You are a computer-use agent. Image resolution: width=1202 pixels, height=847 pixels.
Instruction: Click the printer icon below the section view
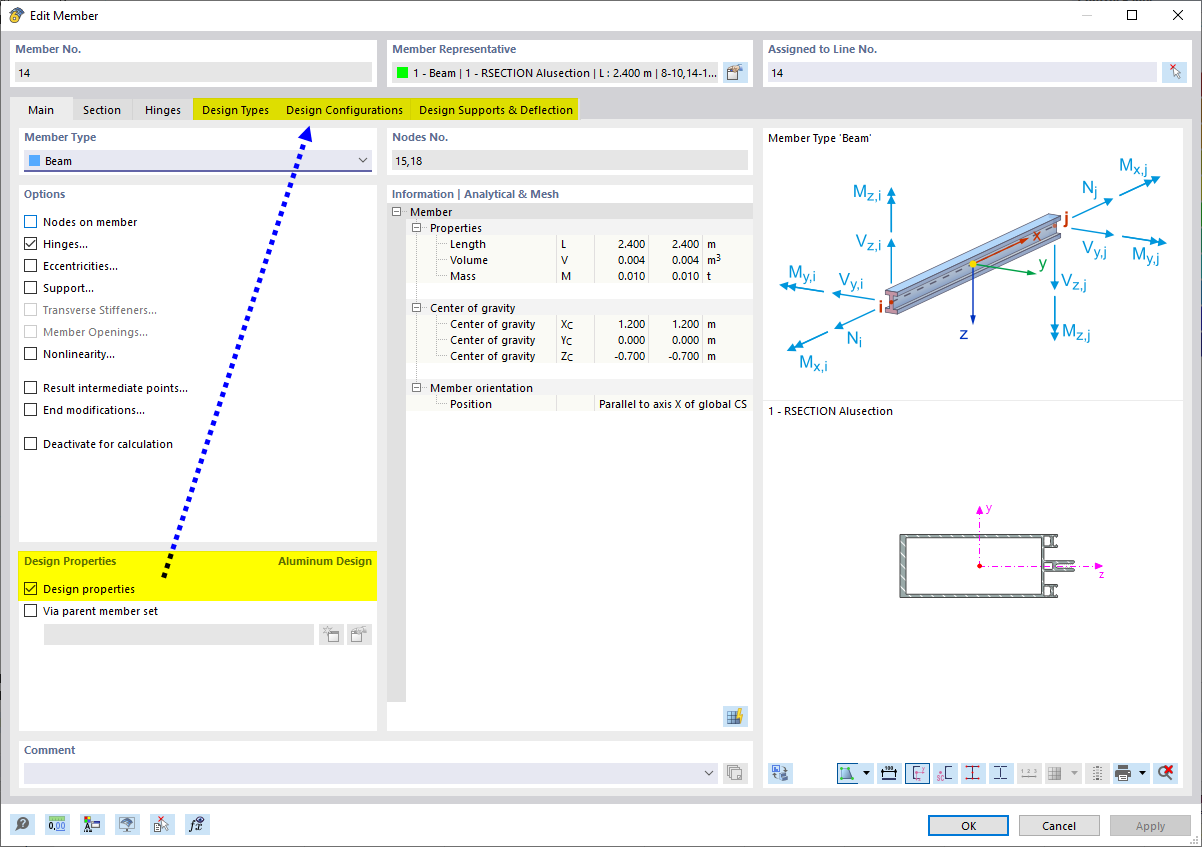[1124, 773]
